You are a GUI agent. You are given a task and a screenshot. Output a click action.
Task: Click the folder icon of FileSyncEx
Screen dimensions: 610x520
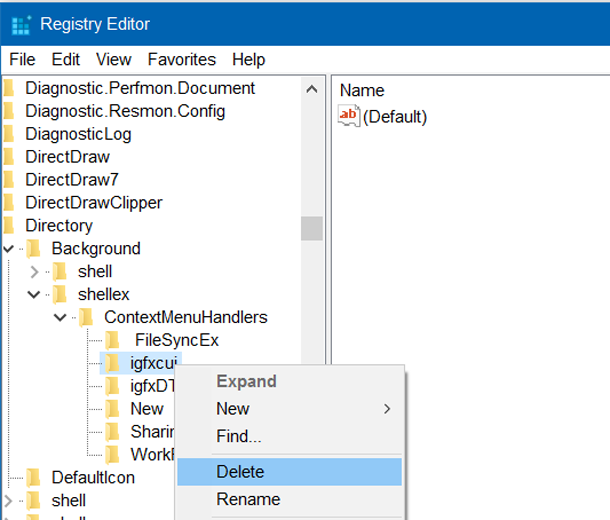click(x=113, y=340)
